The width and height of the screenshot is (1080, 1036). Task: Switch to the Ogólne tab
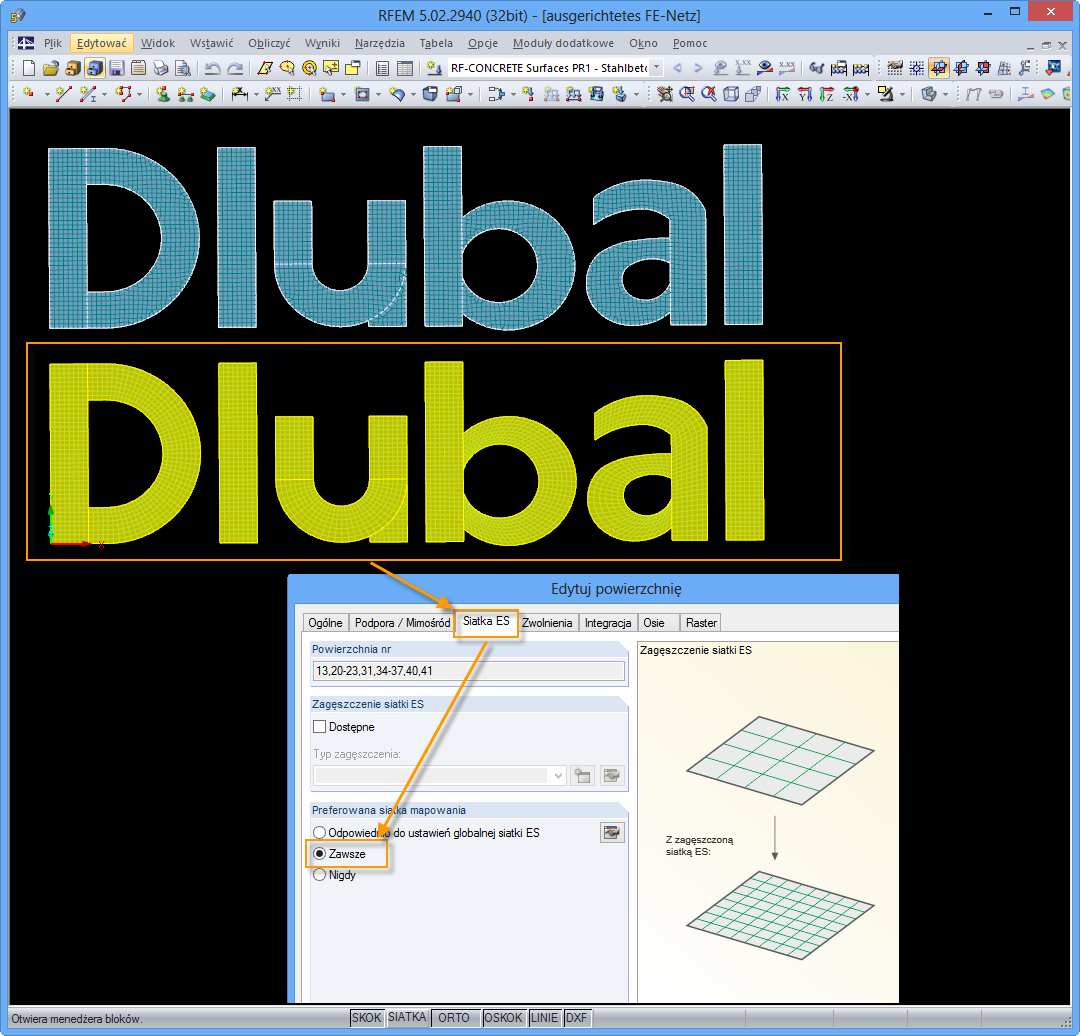[325, 623]
